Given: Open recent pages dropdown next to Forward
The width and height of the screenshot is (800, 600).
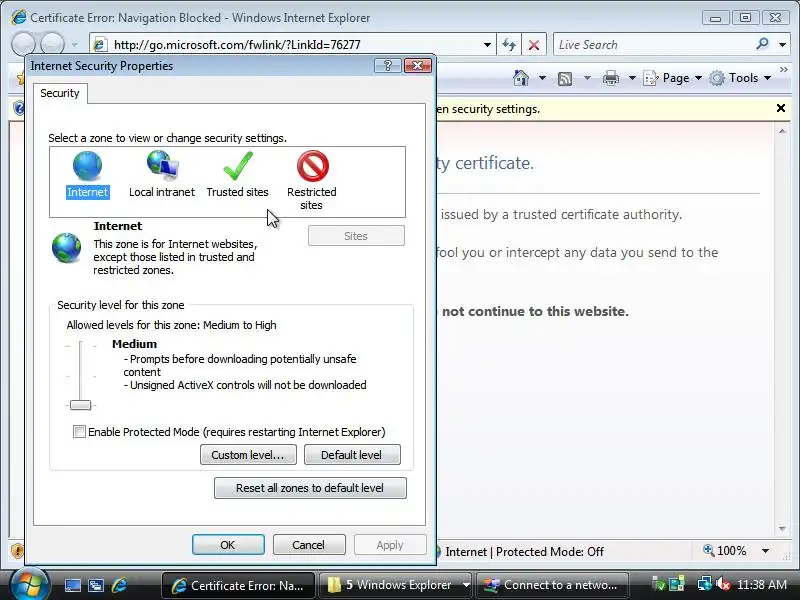Looking at the screenshot, I should (x=74, y=45).
